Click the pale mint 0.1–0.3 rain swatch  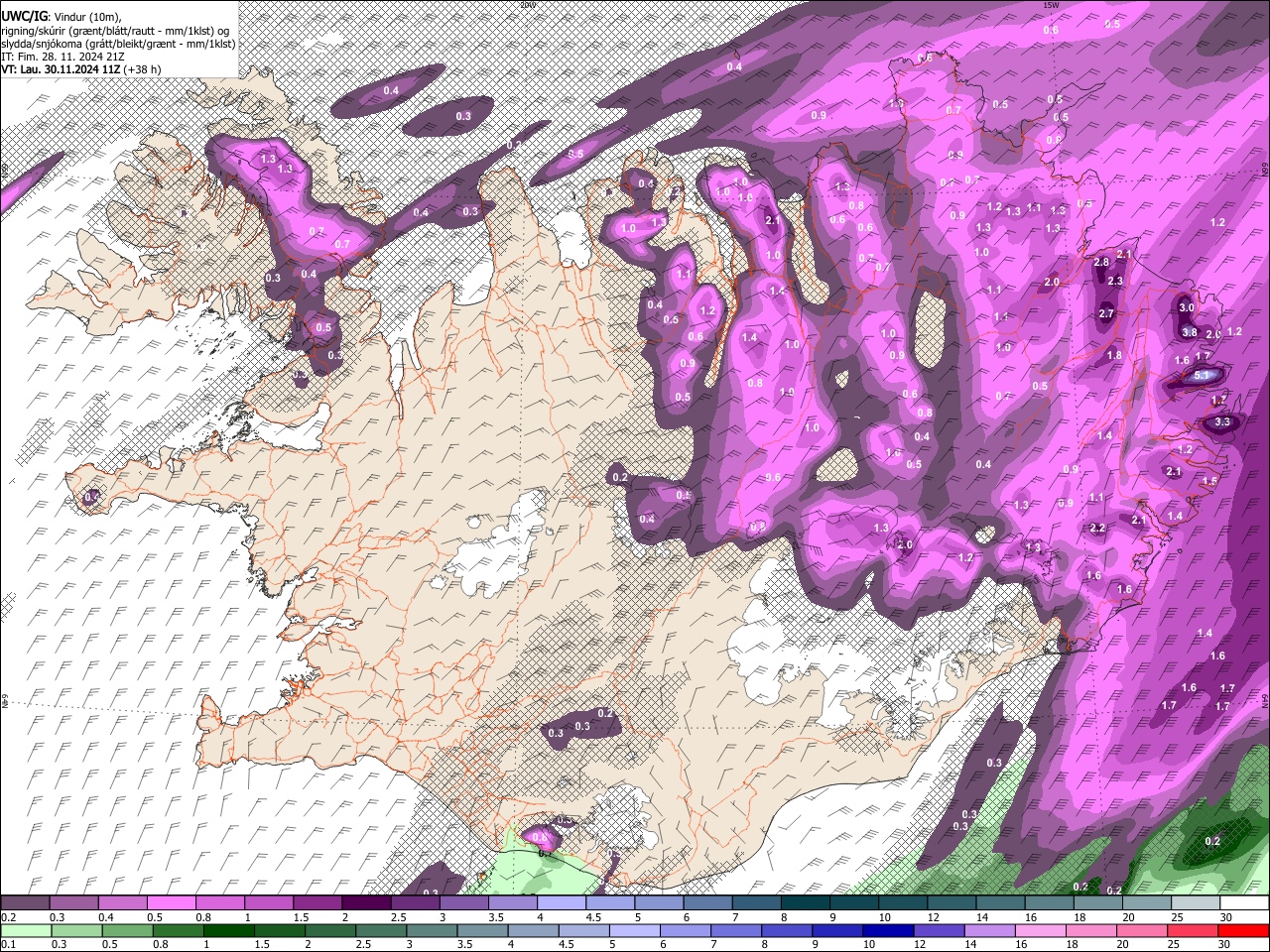(x=26, y=930)
